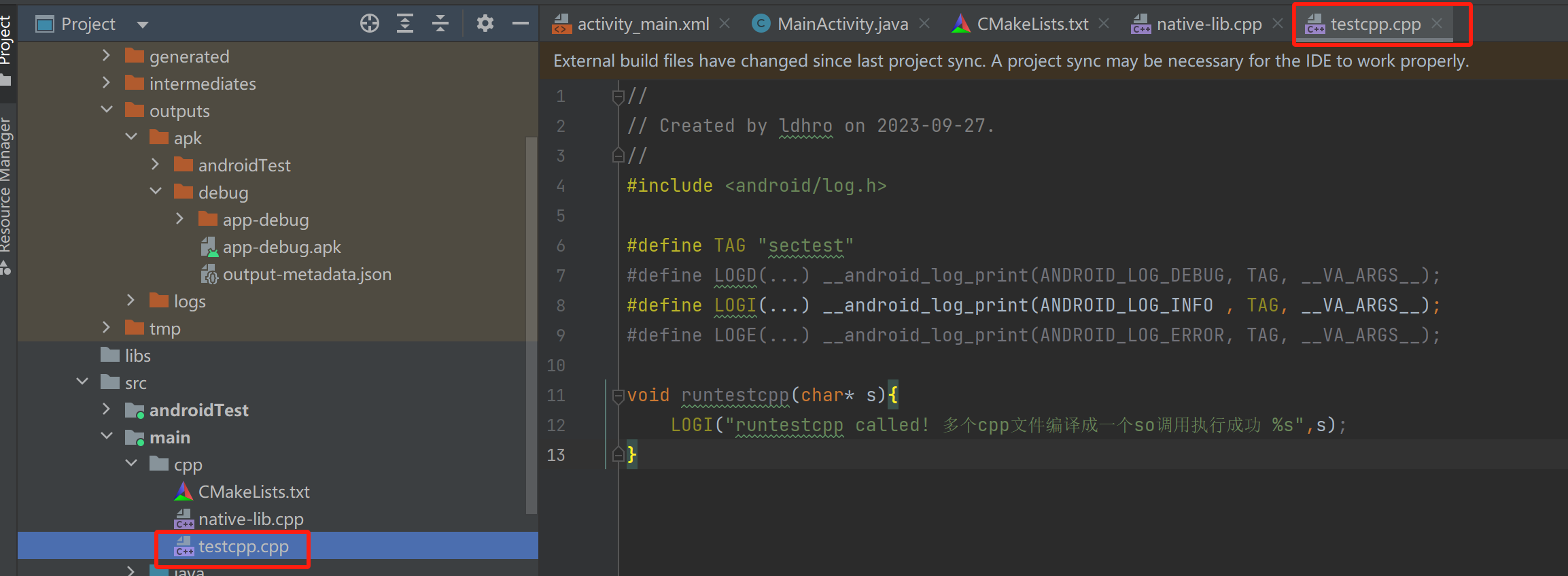Expand the intermediates folder

[x=106, y=83]
